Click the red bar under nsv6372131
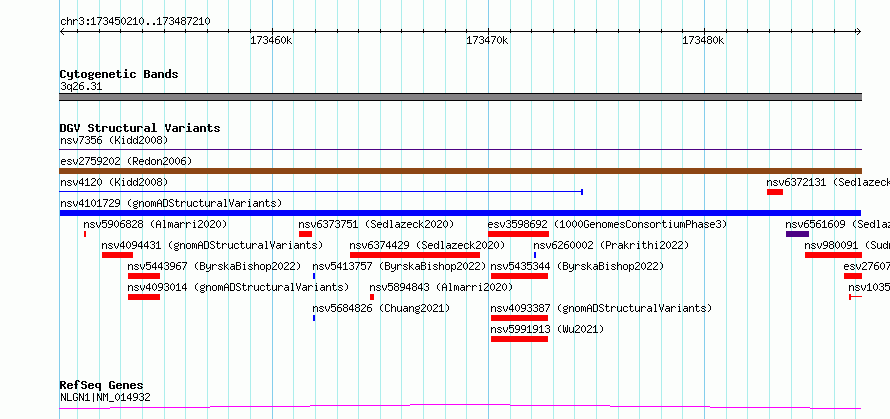The height and width of the screenshot is (419, 890). click(775, 192)
